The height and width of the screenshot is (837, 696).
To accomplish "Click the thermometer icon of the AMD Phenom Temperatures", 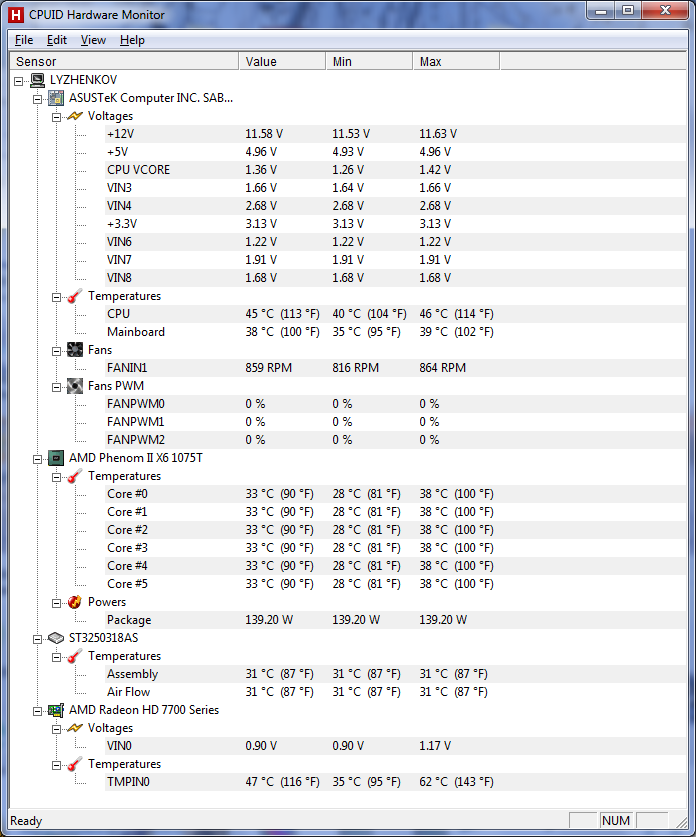I will [75, 476].
